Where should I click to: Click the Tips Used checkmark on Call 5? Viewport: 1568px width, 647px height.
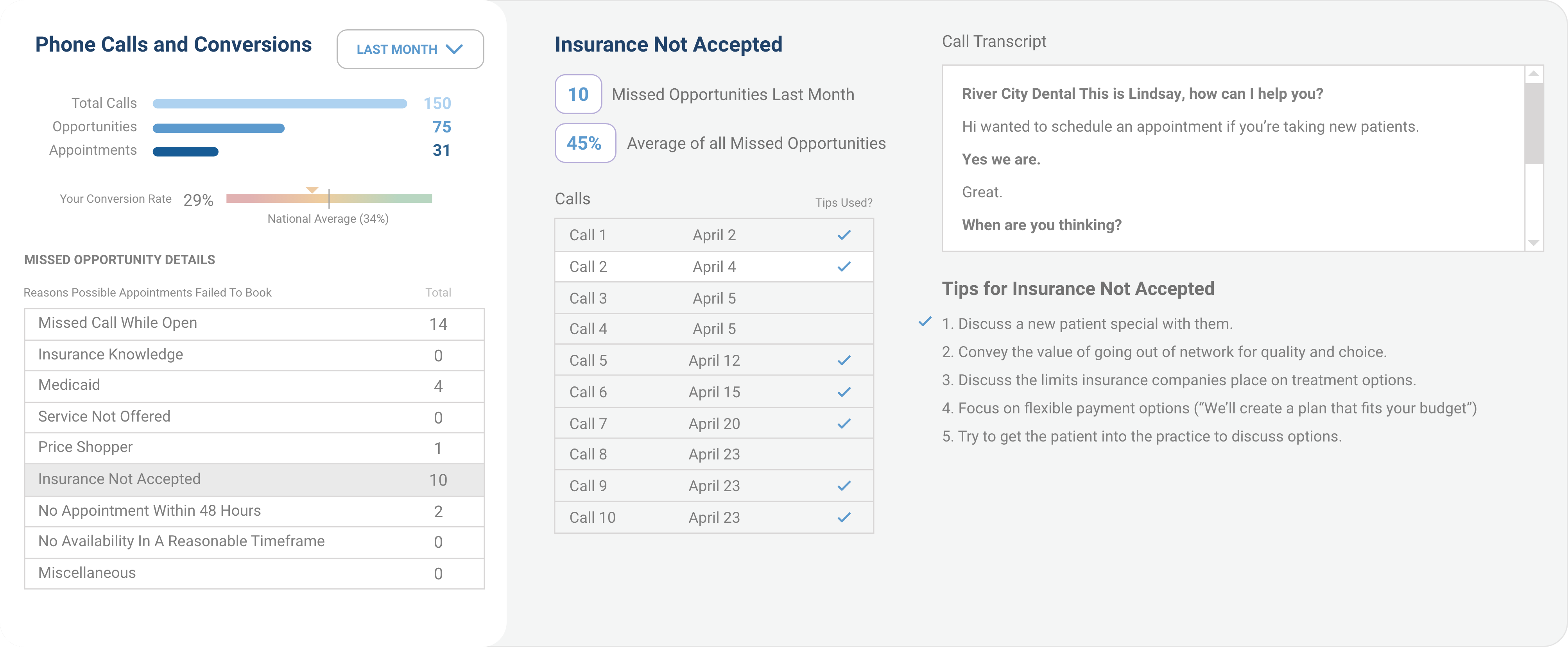point(844,361)
